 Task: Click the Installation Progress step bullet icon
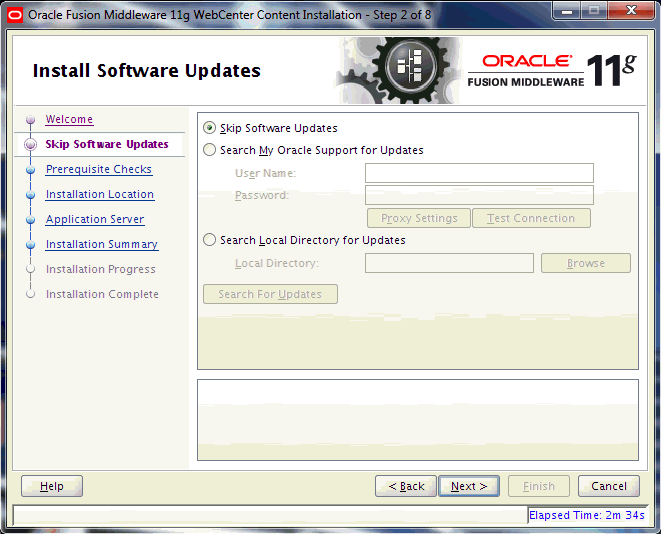[30, 269]
